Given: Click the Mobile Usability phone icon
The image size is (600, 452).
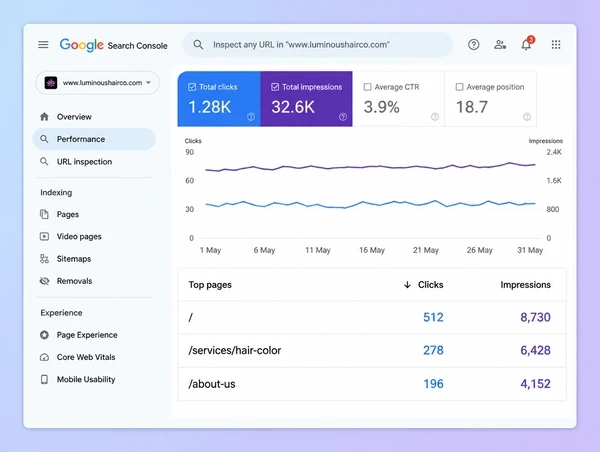Looking at the screenshot, I should pyautogui.click(x=44, y=379).
